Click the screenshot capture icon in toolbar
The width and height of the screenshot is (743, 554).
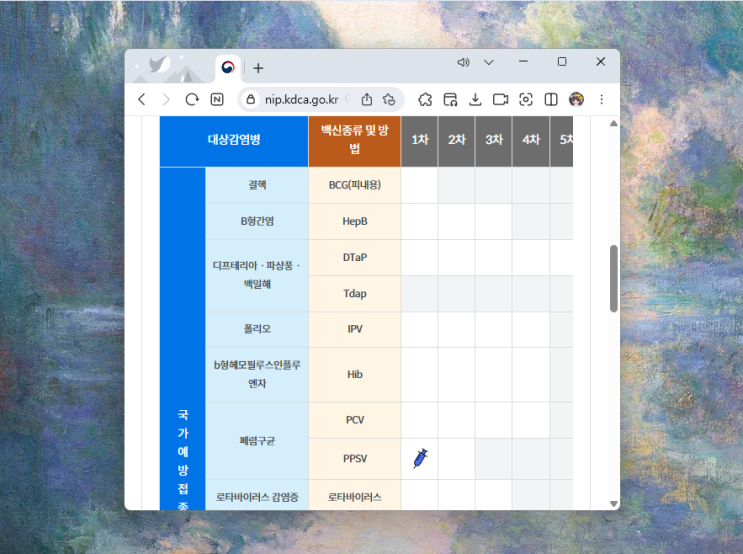click(x=526, y=100)
